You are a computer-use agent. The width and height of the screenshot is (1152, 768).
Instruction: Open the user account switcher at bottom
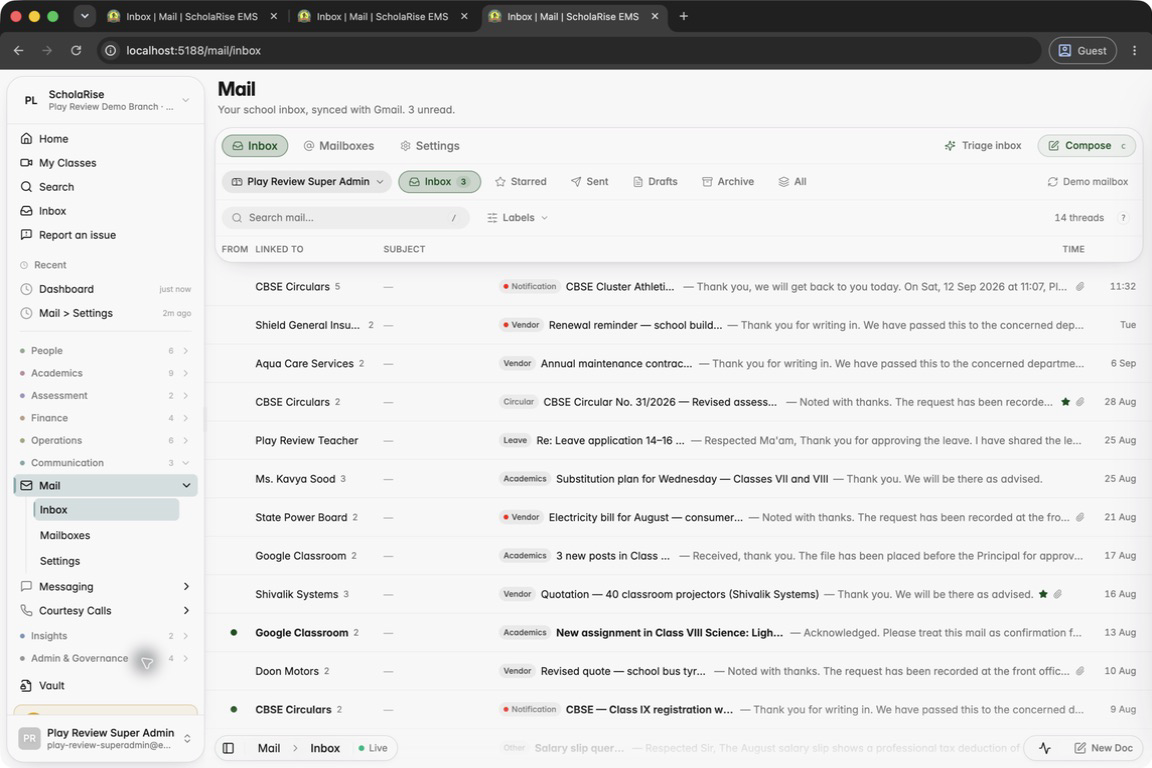106,739
